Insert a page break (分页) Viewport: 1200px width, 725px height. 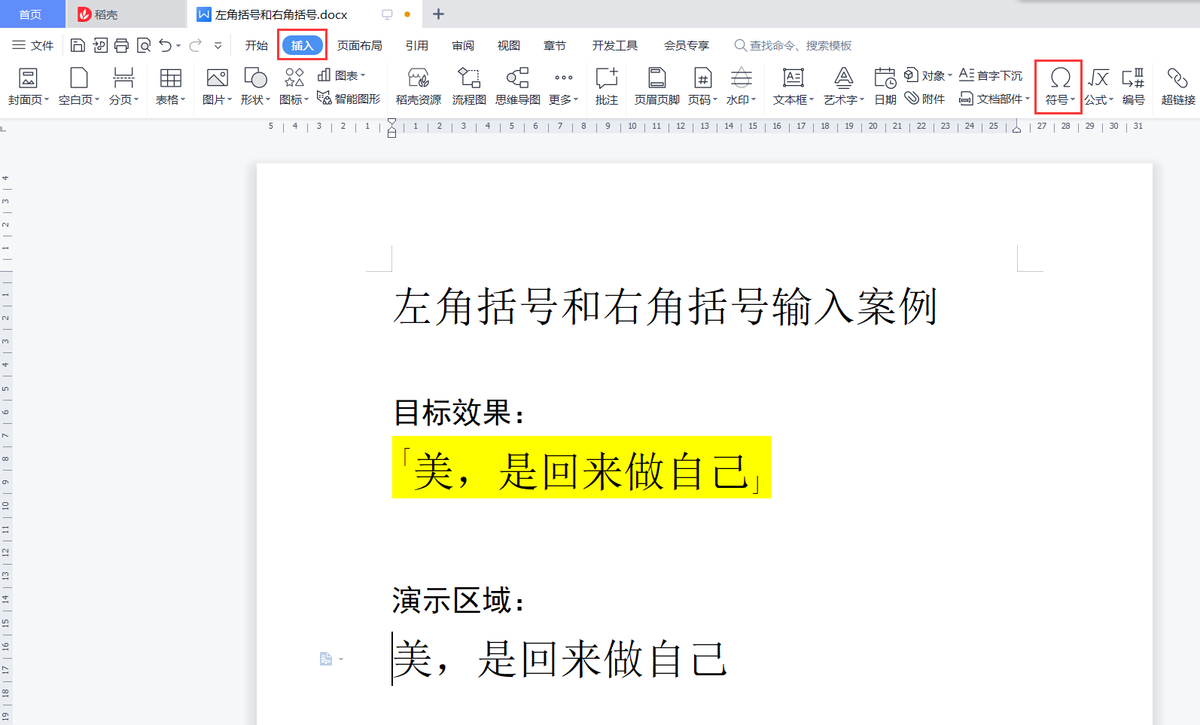[124, 87]
